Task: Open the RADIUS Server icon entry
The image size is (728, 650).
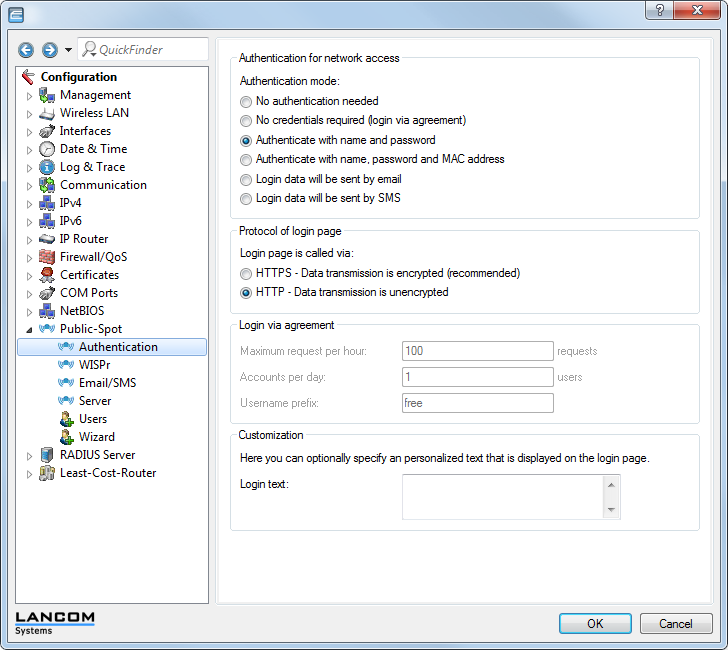Action: (x=47, y=455)
